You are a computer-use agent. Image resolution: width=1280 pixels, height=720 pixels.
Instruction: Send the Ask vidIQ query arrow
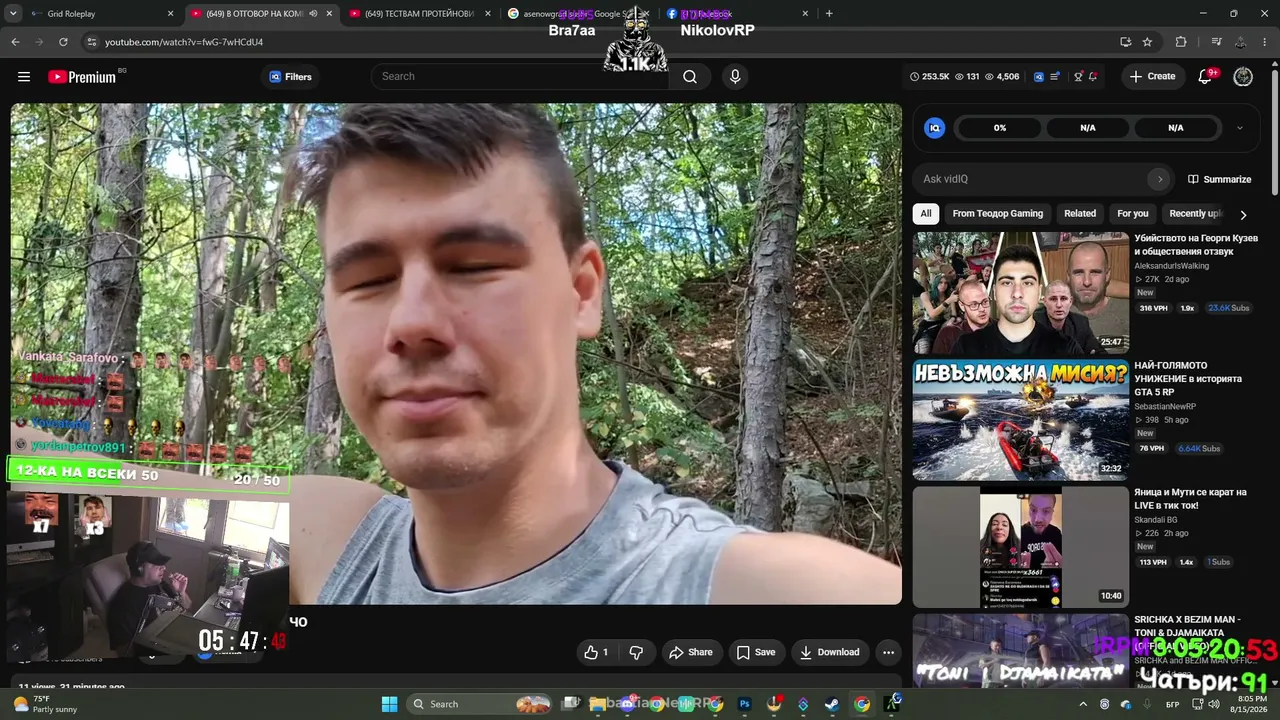1160,179
